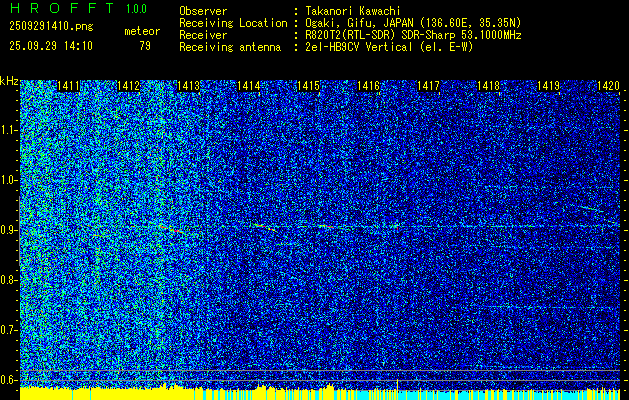Click the 1417 time marker
The height and width of the screenshot is (400, 629).
(x=428, y=86)
